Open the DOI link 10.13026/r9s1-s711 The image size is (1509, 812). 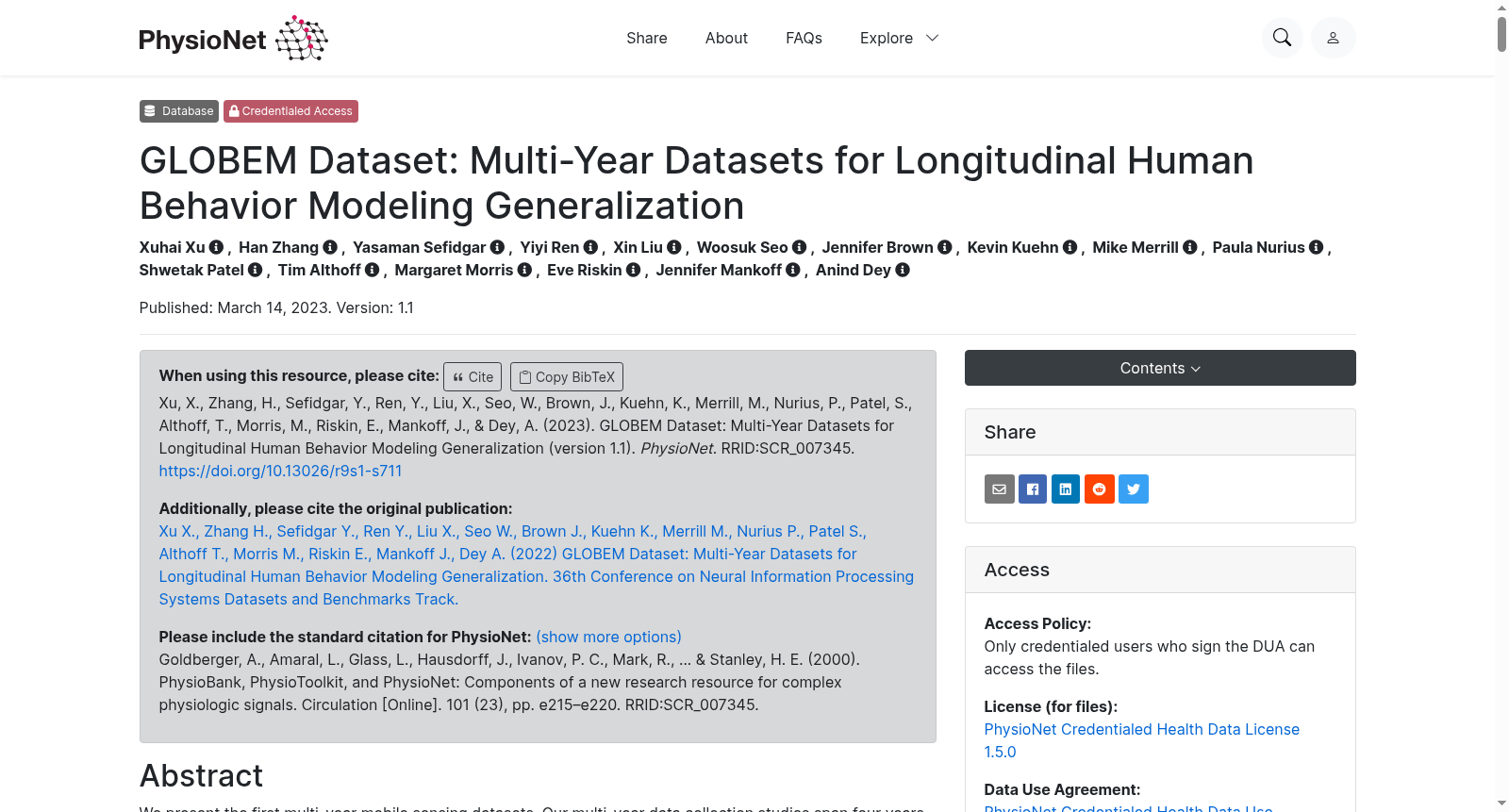(x=280, y=471)
